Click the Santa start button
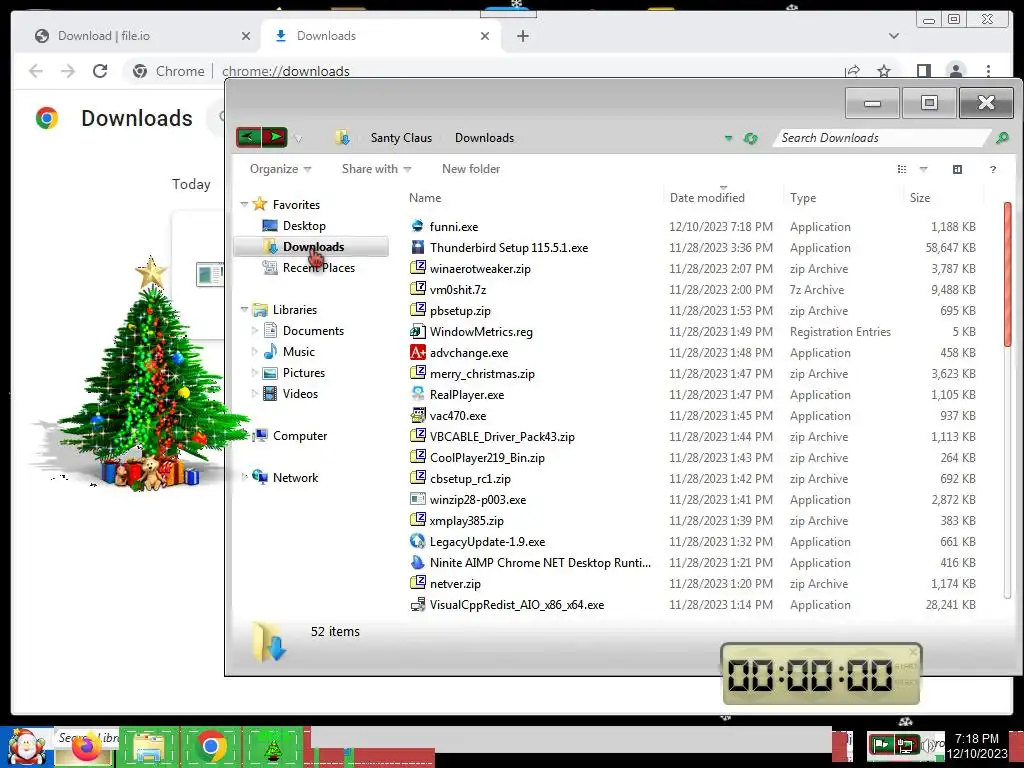Viewport: 1024px width, 768px height. 26,746
